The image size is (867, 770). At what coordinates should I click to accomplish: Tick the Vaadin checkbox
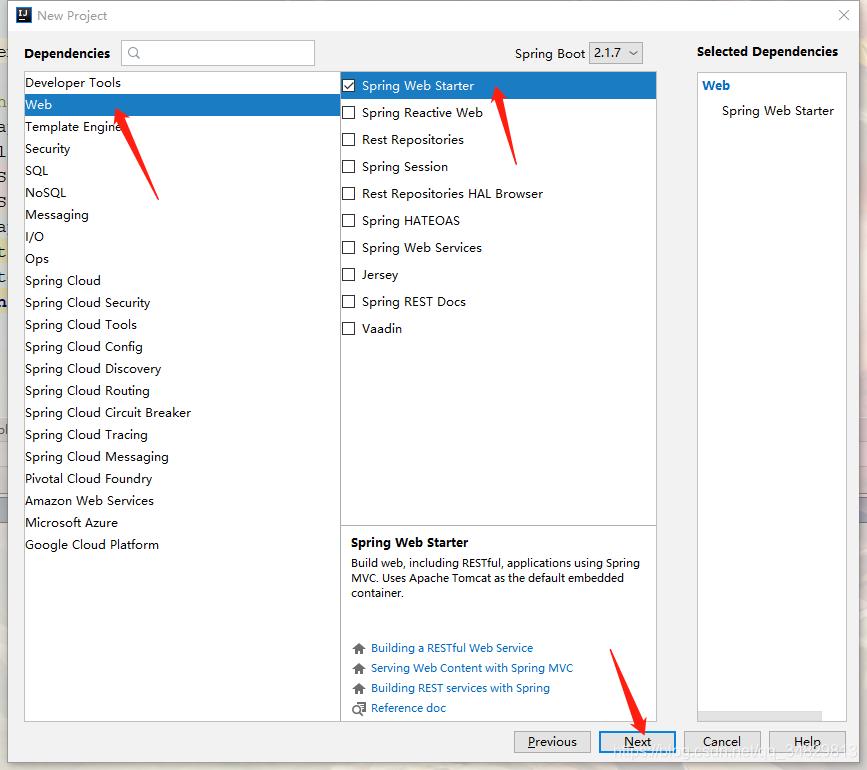point(349,329)
